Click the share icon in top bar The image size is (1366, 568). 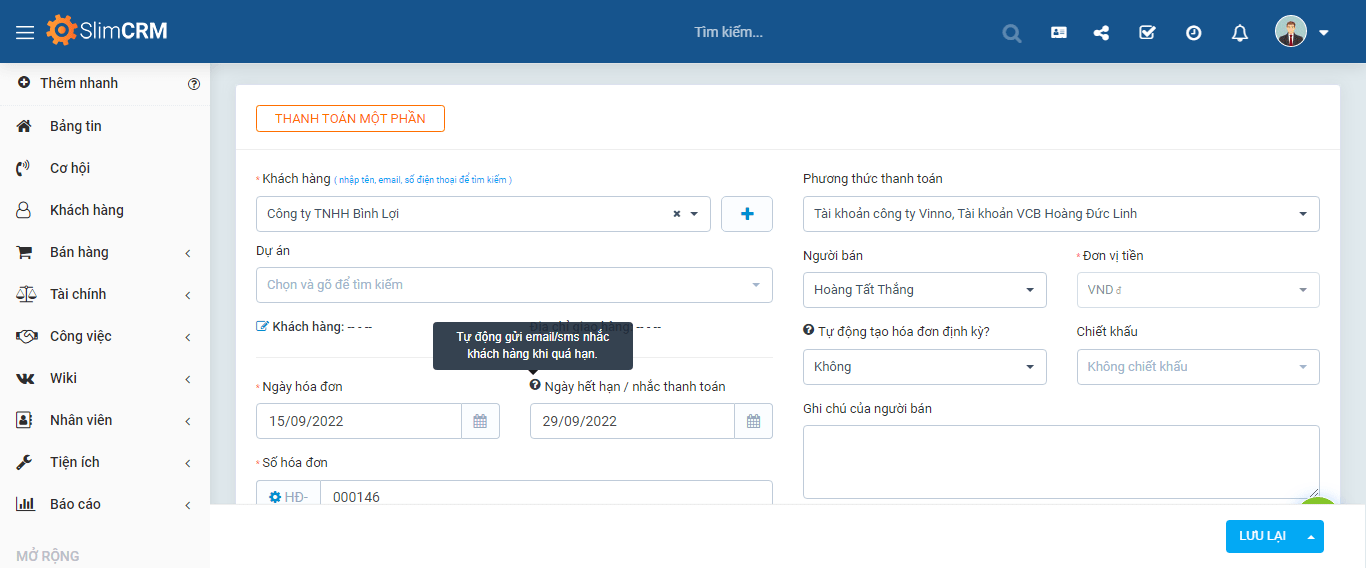(x=1101, y=32)
